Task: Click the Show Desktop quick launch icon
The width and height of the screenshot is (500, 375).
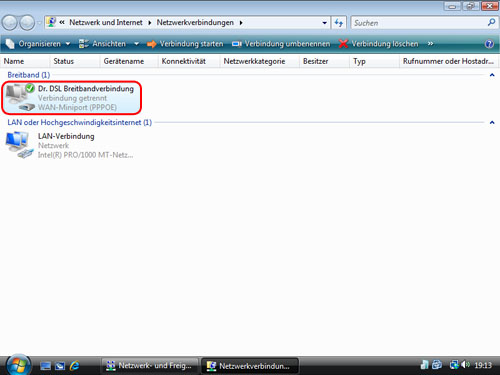Action: click(x=46, y=366)
